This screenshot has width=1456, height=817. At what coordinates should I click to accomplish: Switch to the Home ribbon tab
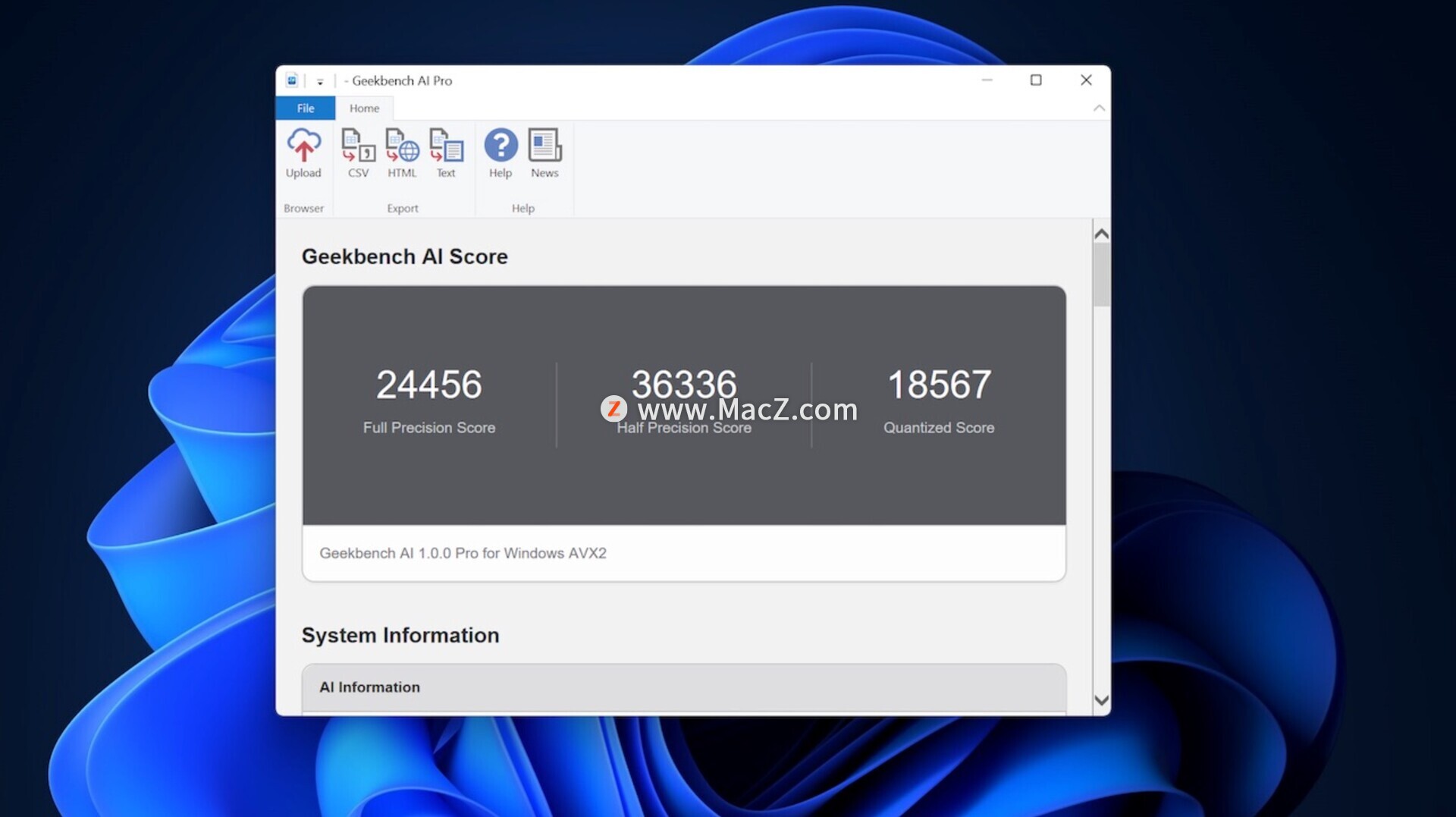tap(364, 108)
